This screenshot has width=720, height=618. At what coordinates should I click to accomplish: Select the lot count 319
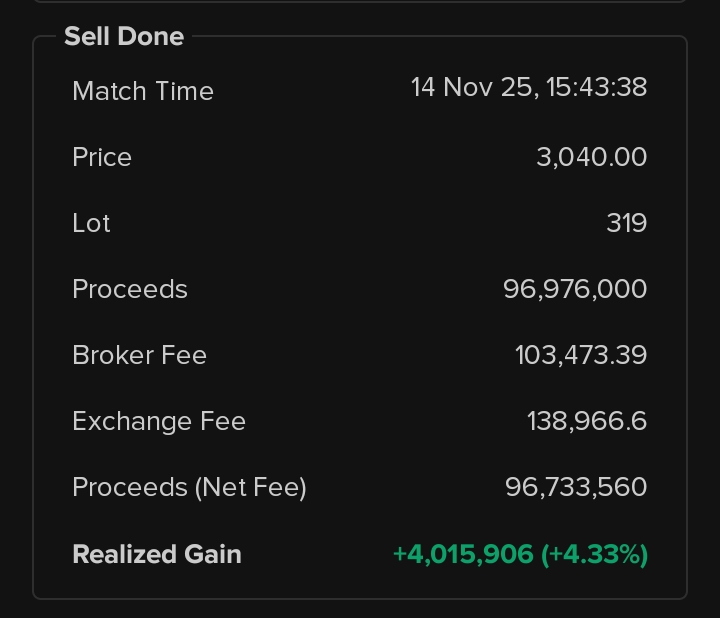tap(626, 223)
